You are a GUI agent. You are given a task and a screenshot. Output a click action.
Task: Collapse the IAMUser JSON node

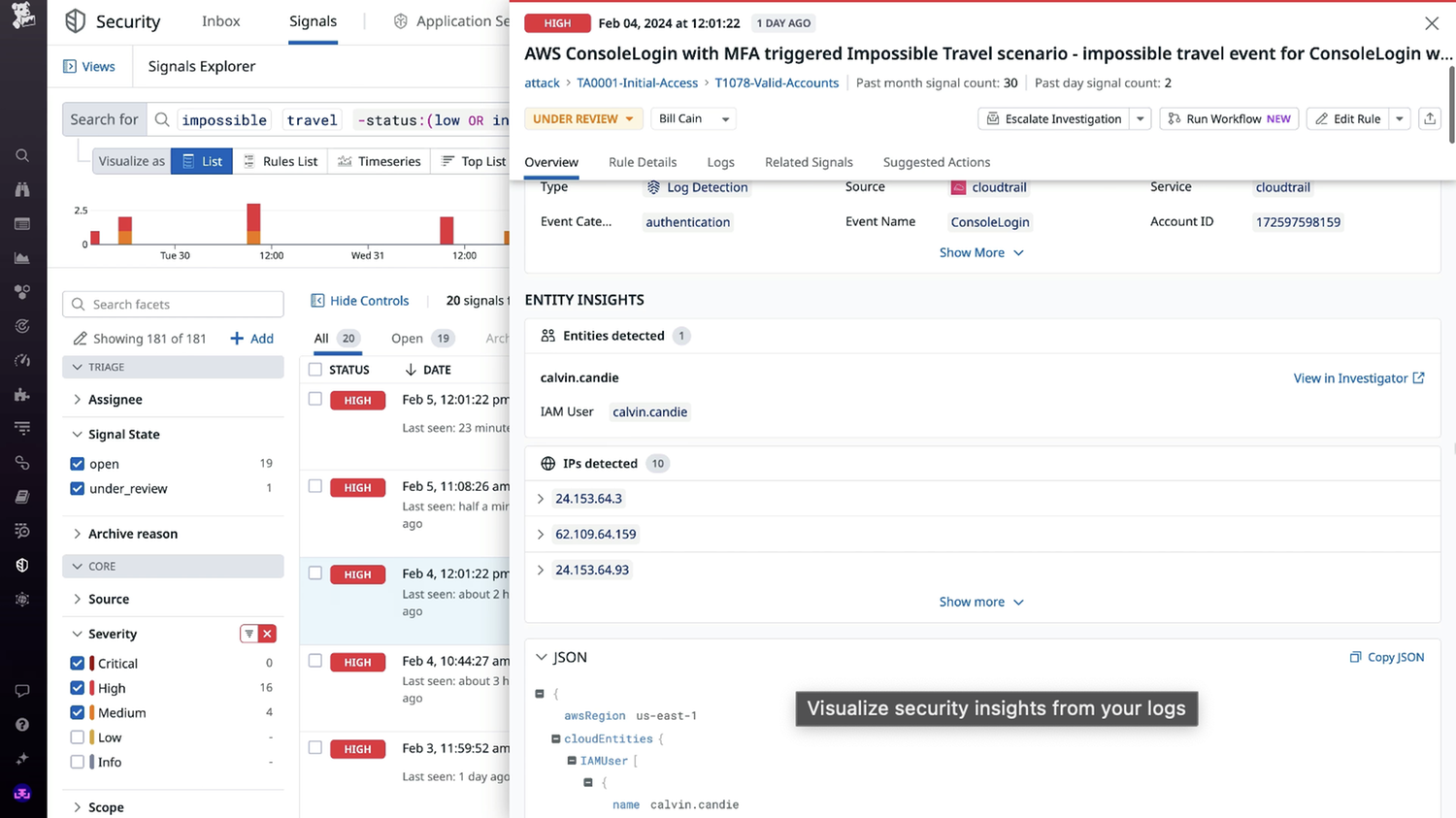click(x=572, y=761)
